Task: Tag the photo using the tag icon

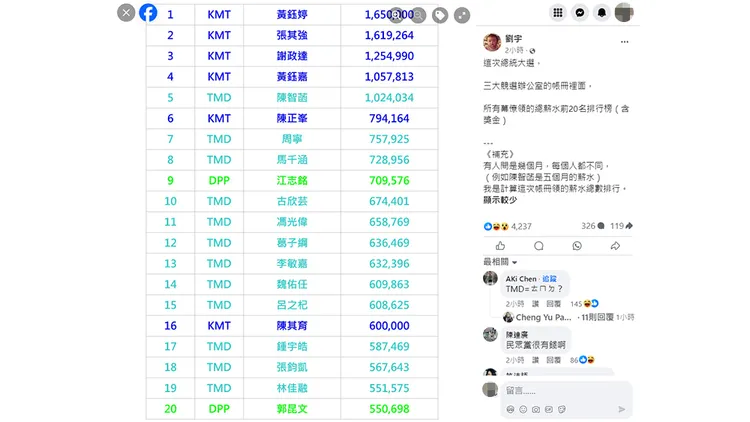Action: (x=440, y=15)
